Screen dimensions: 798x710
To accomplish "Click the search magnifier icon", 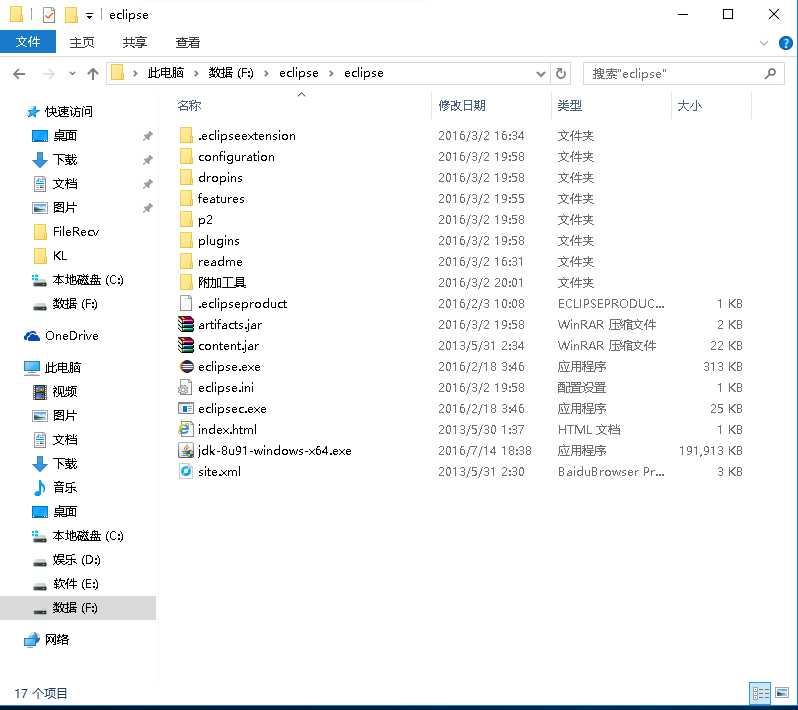I will pos(771,74).
